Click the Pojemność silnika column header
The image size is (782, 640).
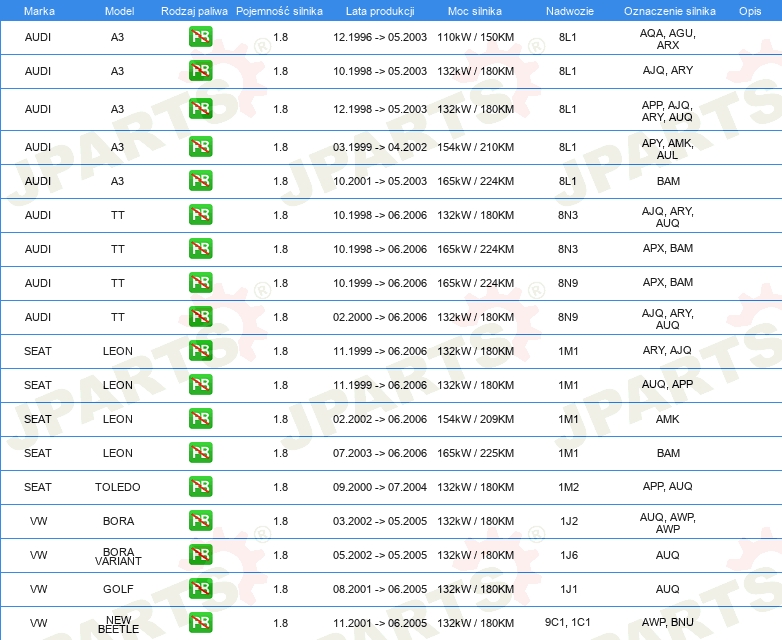point(279,11)
